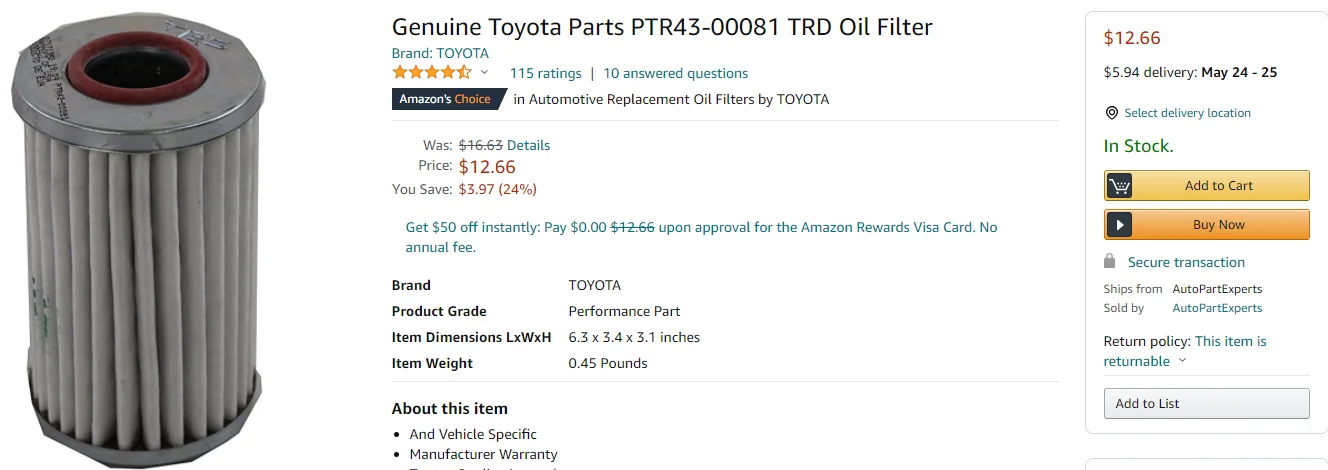Show Details for the Was price
1328x470 pixels.
point(528,145)
